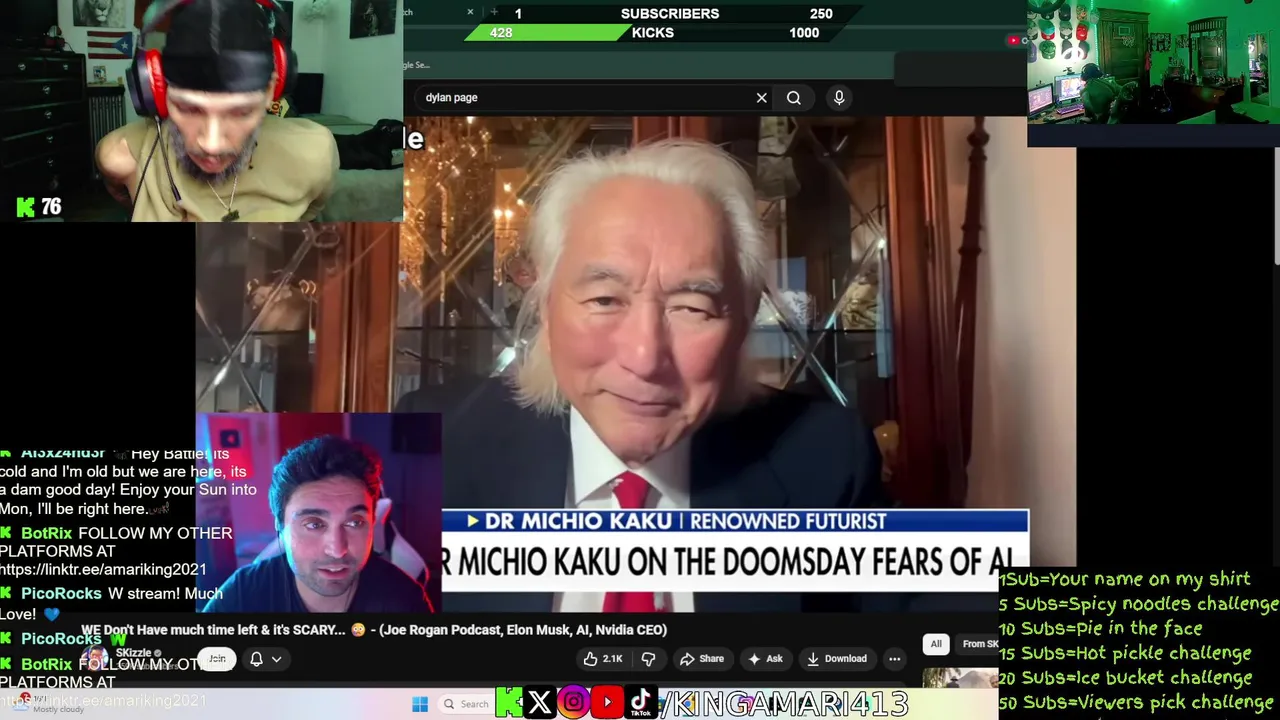
Task: Click the linktr.ee/amariking2021 chat link
Action: [103, 570]
